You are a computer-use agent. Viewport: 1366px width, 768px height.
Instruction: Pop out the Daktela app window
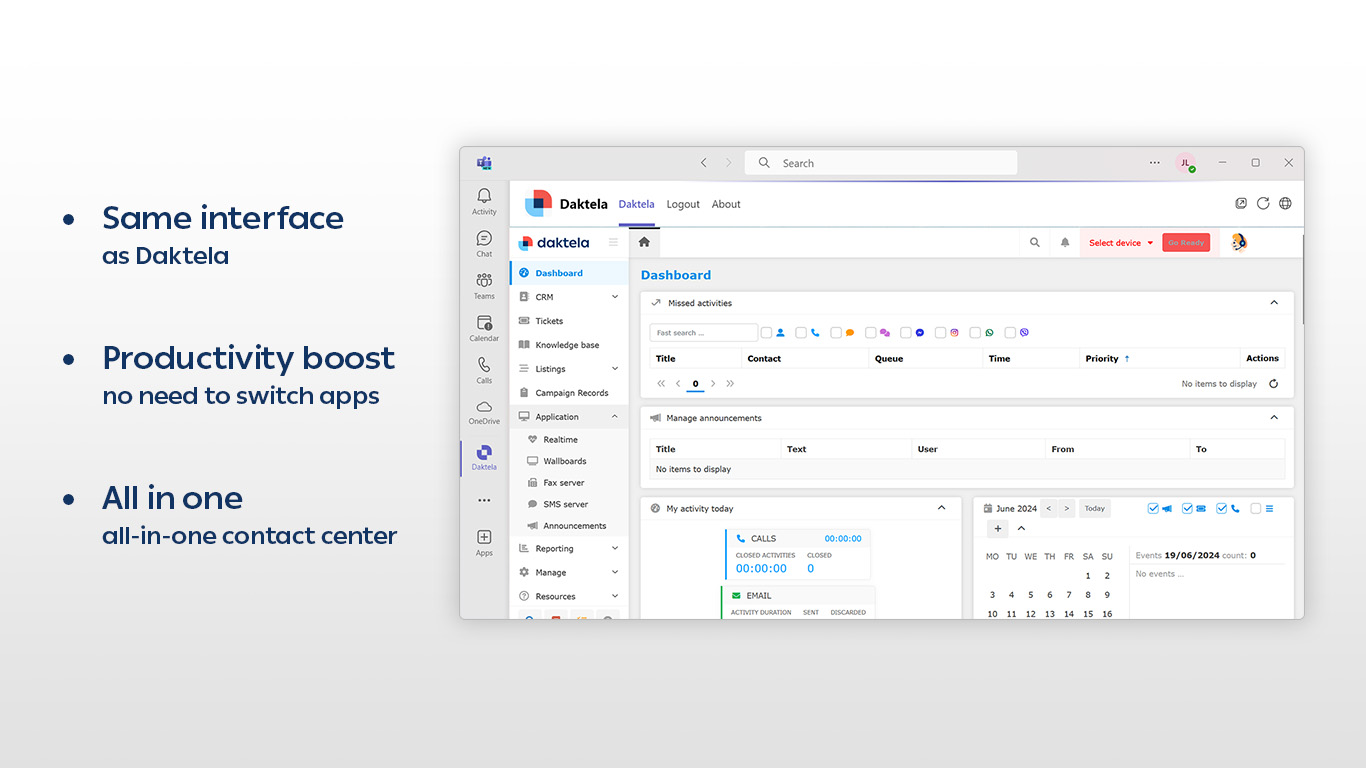[1241, 204]
